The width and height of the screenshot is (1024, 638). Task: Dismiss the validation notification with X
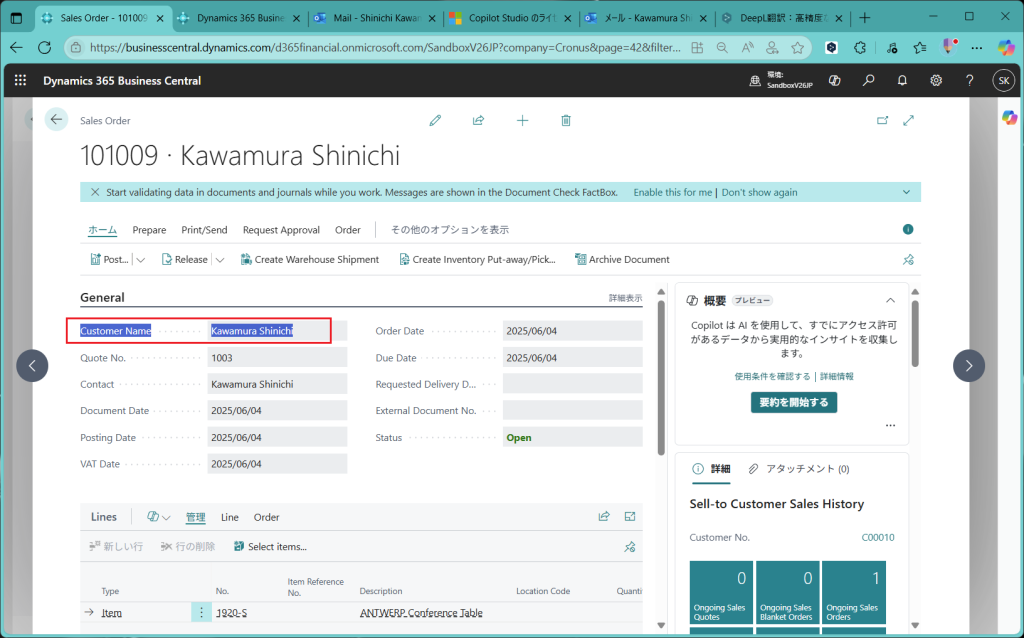[95, 192]
